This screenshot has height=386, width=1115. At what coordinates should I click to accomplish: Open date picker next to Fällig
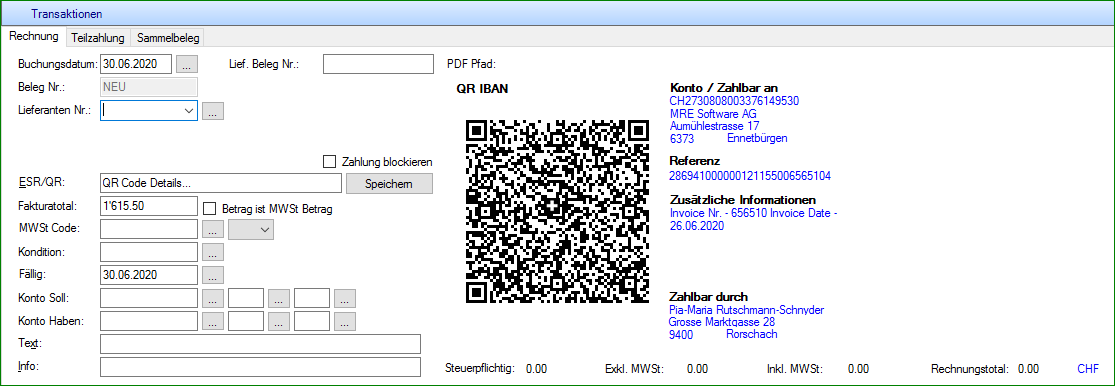coord(213,275)
